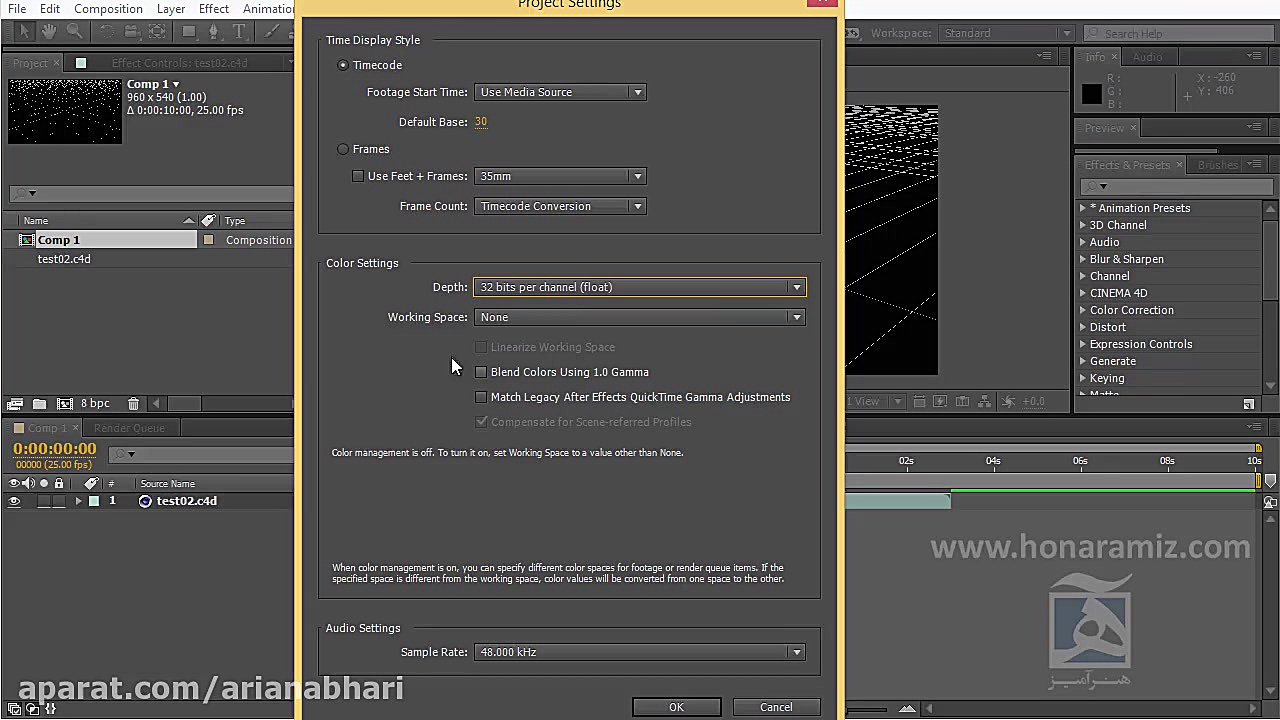Open the Frame Count dropdown
Image resolution: width=1280 pixels, height=720 pixels.
[x=560, y=206]
